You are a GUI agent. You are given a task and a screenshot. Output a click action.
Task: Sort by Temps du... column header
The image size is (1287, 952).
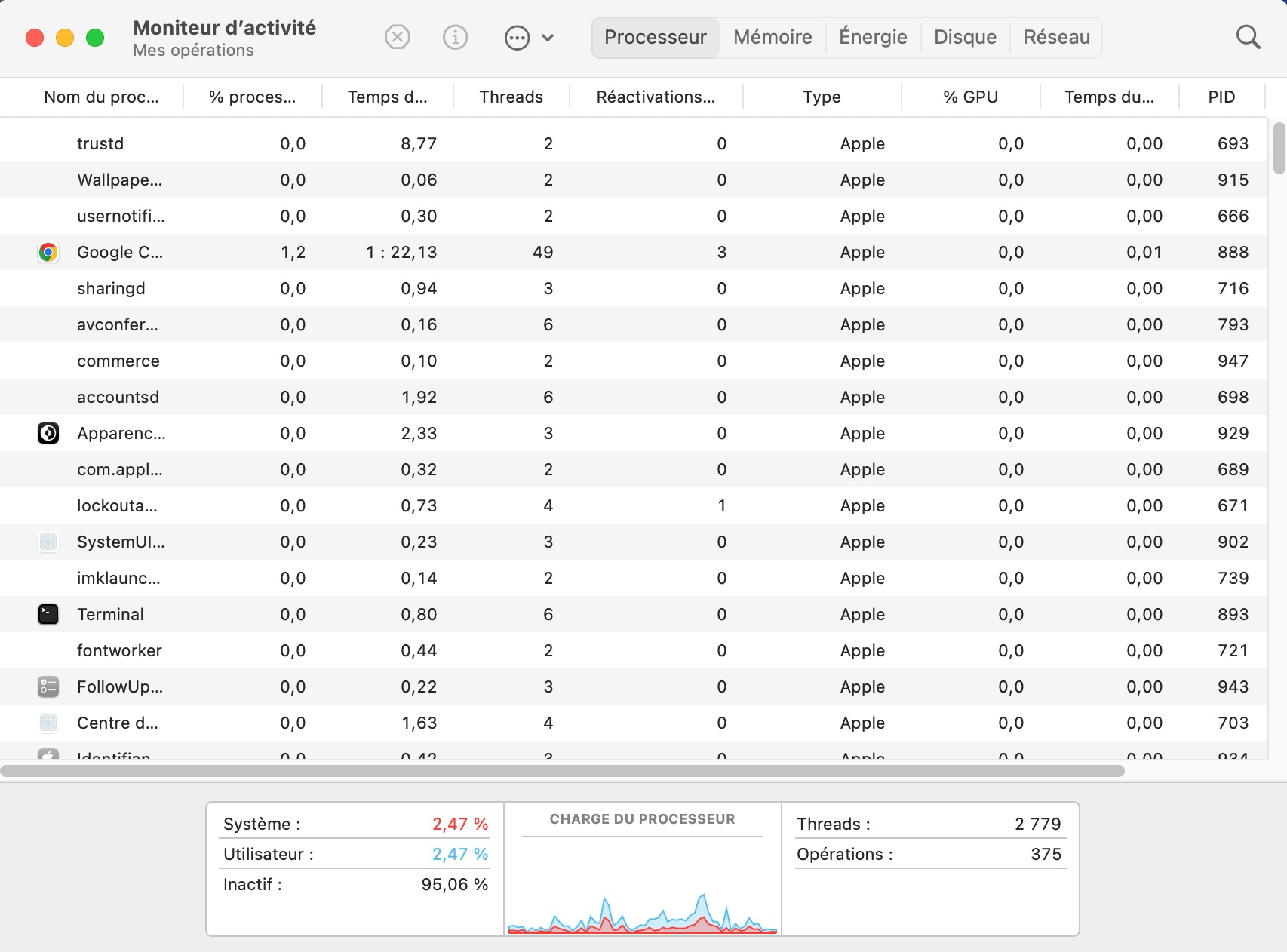(x=1109, y=97)
